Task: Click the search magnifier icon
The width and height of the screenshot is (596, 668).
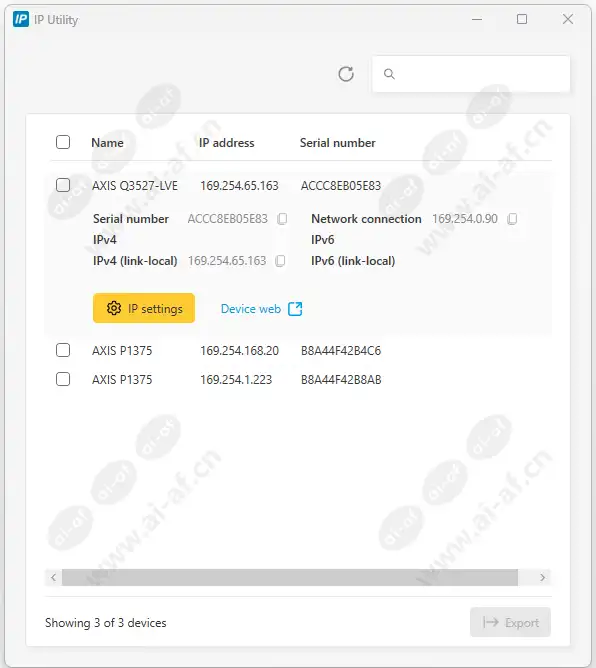Action: coord(389,74)
